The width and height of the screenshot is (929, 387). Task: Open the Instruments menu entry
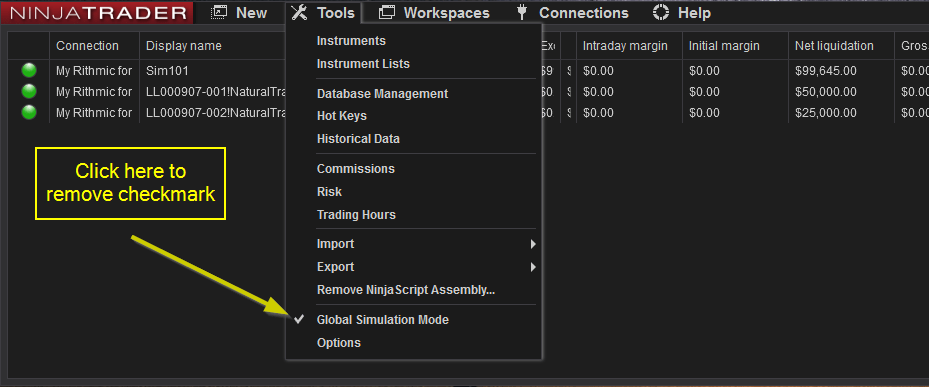(x=351, y=41)
